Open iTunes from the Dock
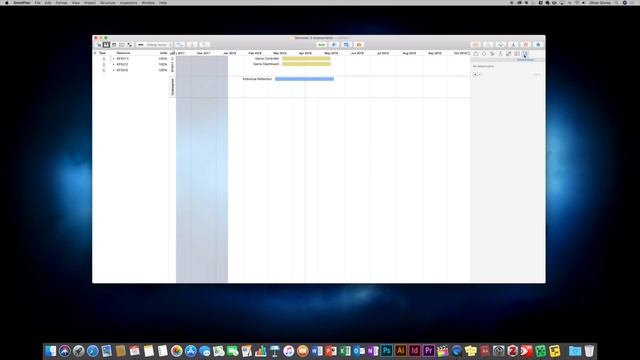Image resolution: width=640 pixels, height=360 pixels. click(x=289, y=351)
